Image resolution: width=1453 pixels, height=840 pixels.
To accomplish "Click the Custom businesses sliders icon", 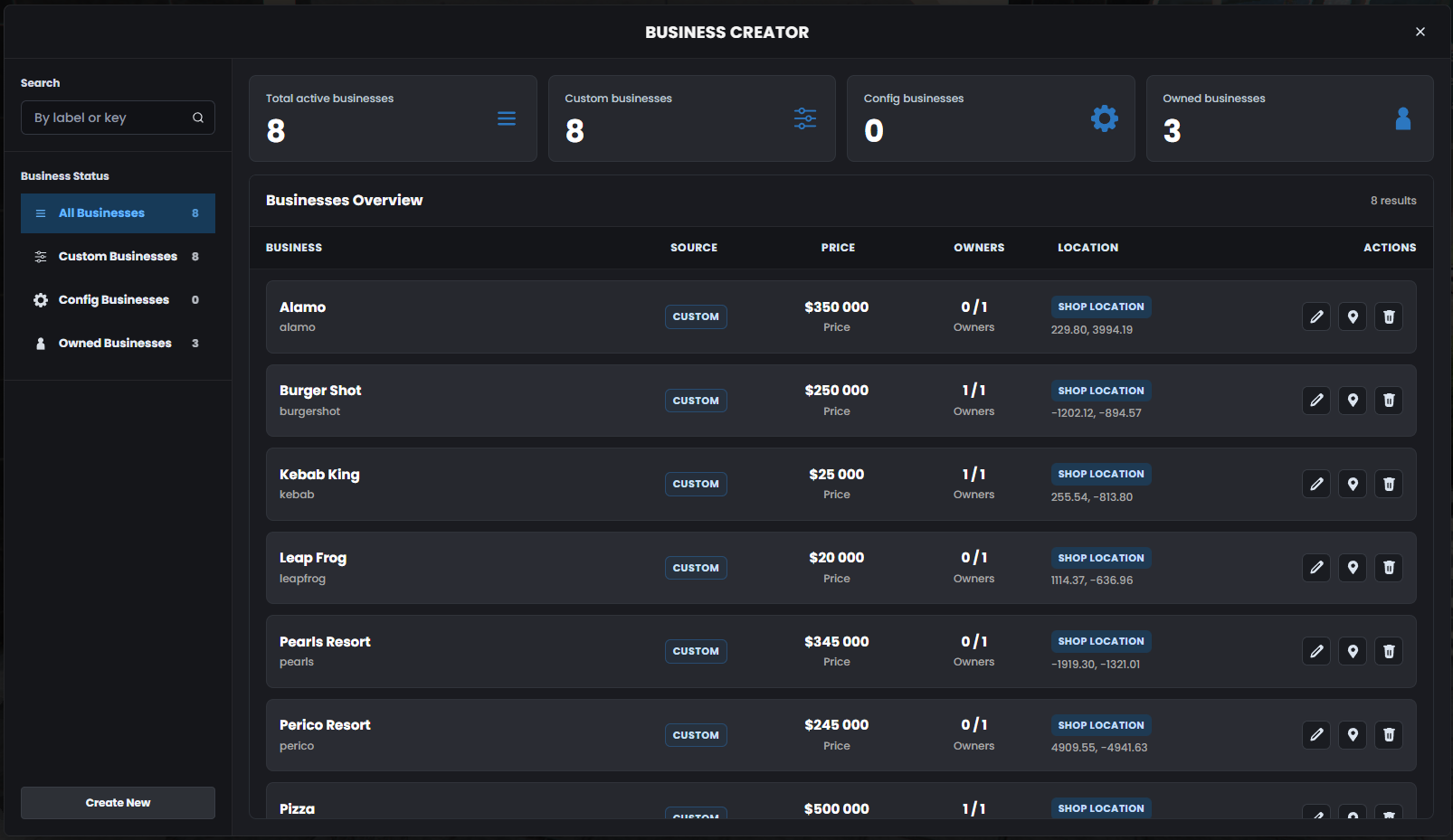I will coord(805,118).
